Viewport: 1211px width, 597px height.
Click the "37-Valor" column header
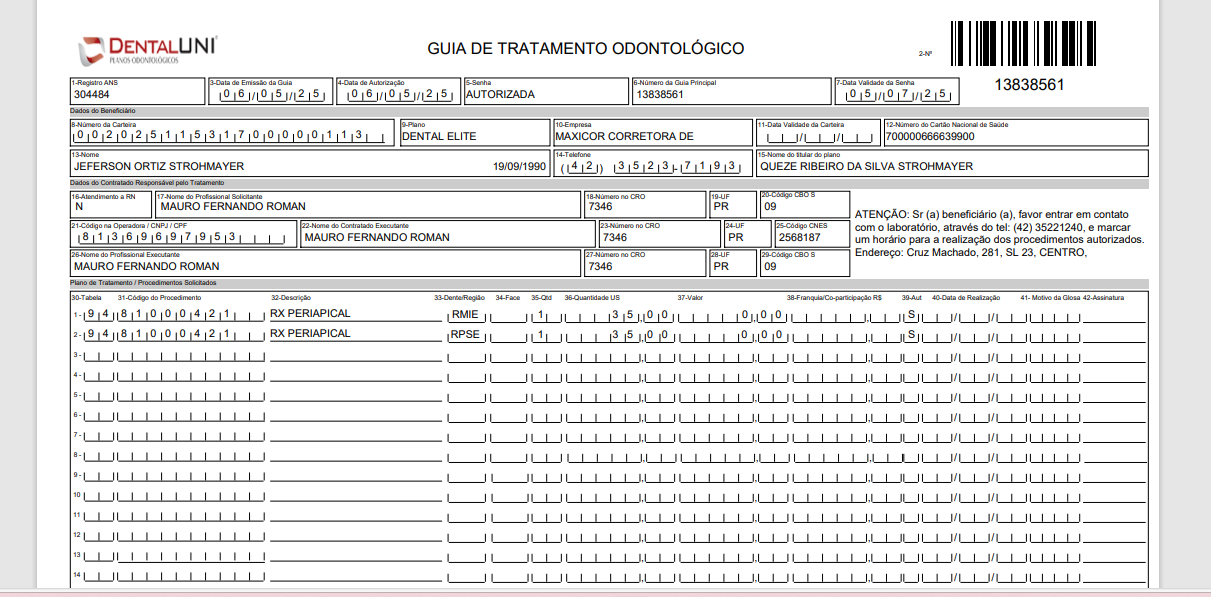click(x=690, y=298)
